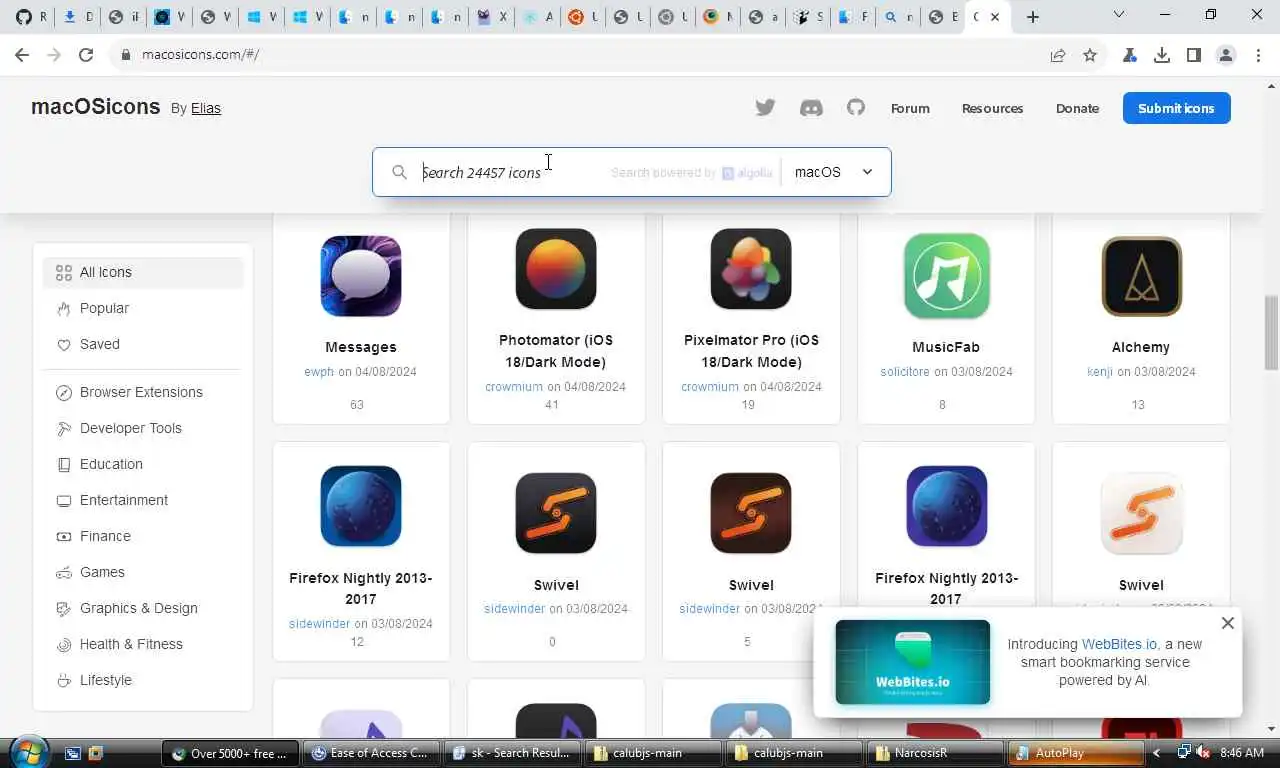
Task: Go back with browser back arrow
Action: point(22,55)
